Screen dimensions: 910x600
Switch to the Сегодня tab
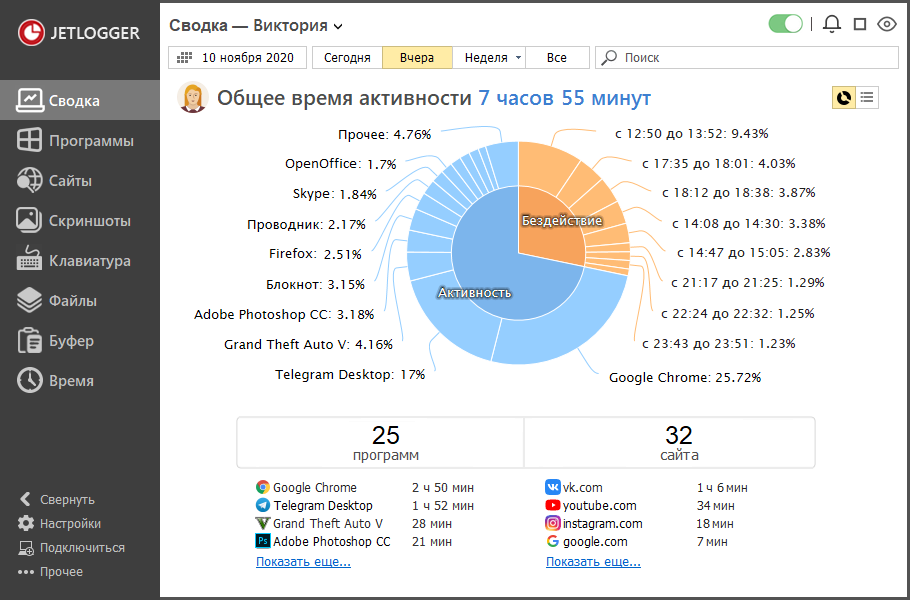point(346,57)
